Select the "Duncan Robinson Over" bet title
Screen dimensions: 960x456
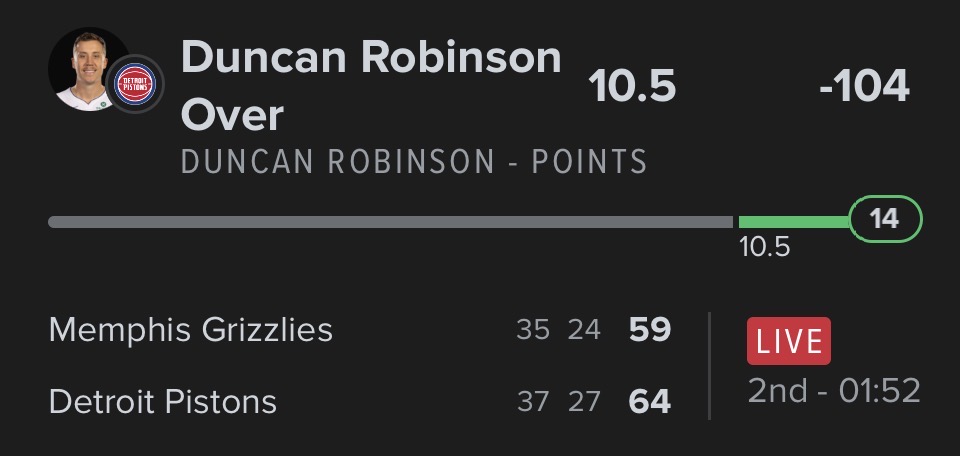click(370, 87)
